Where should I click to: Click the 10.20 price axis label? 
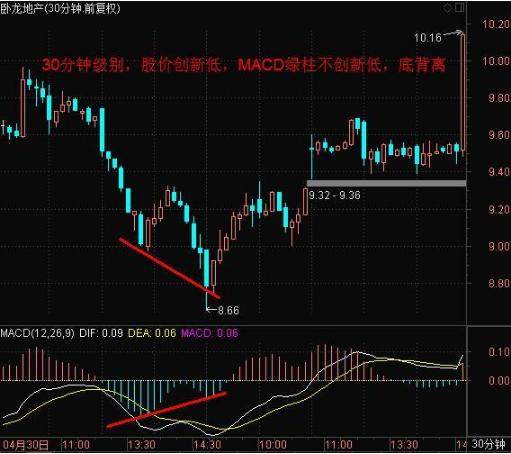497,24
